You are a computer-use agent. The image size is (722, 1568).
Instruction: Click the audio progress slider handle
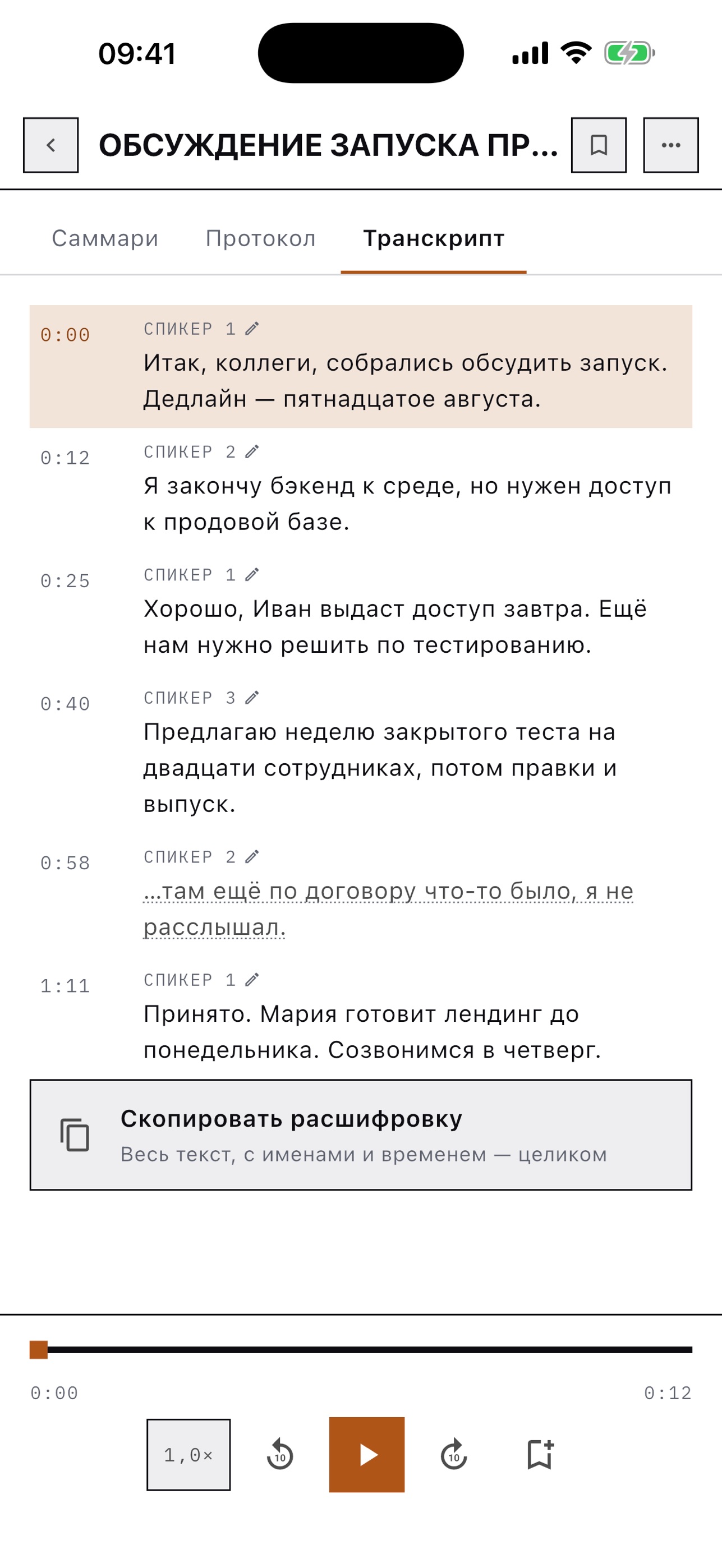tap(38, 1349)
